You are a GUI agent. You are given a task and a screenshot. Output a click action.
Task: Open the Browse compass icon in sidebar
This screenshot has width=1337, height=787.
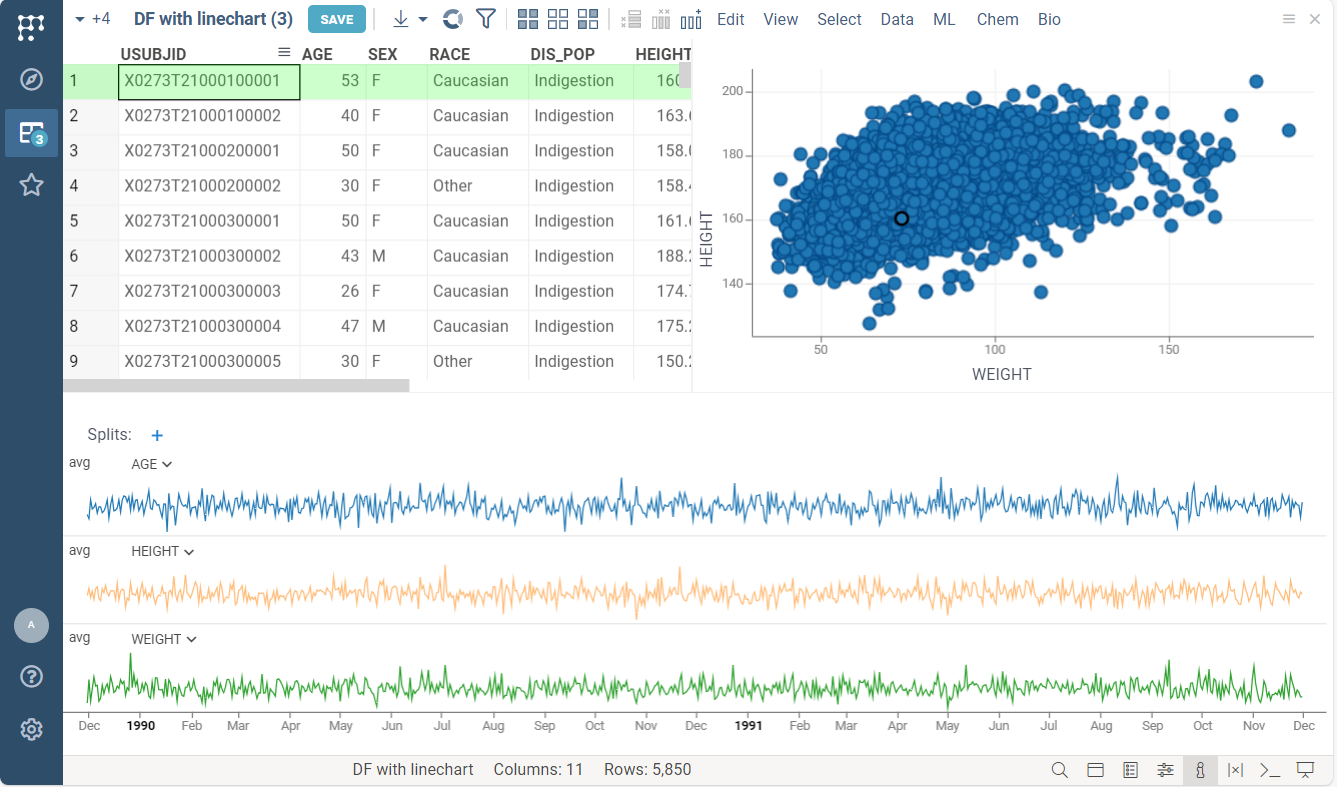(31, 80)
